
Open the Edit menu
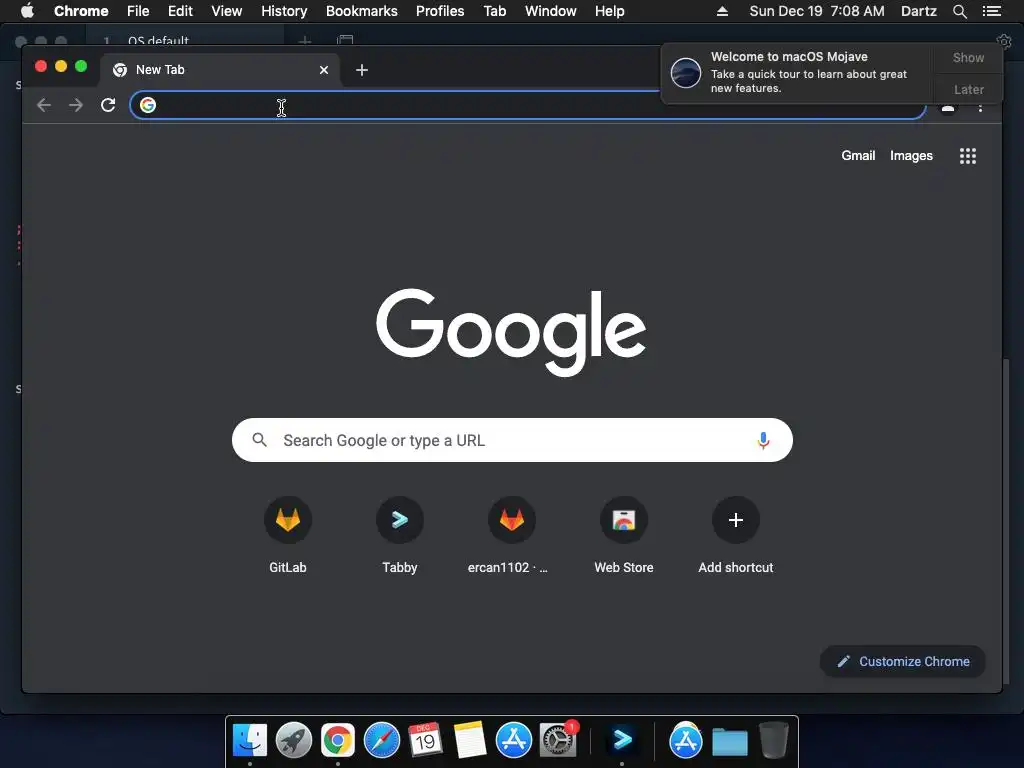pyautogui.click(x=180, y=11)
